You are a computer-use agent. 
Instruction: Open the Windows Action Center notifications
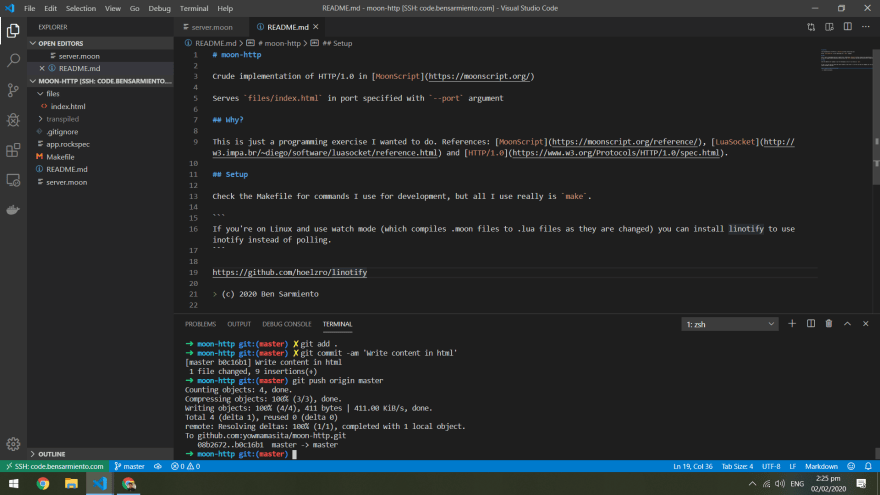861,484
